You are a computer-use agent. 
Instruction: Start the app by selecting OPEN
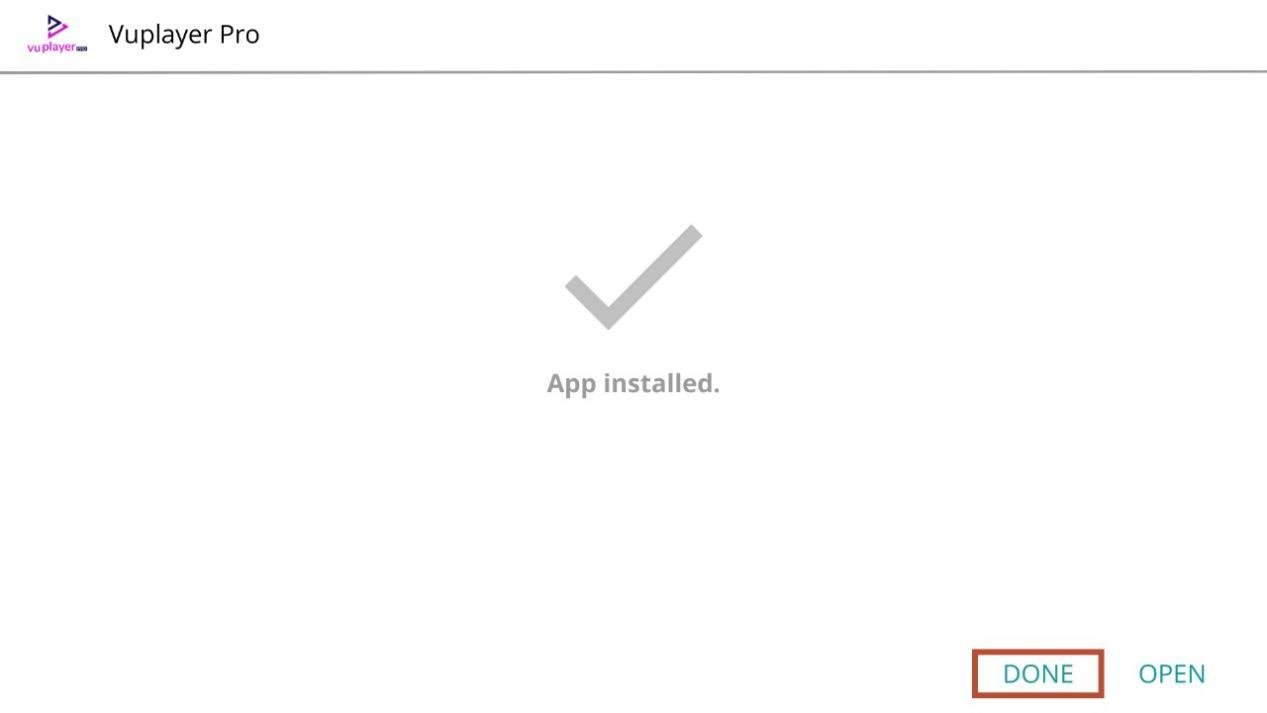[1172, 674]
